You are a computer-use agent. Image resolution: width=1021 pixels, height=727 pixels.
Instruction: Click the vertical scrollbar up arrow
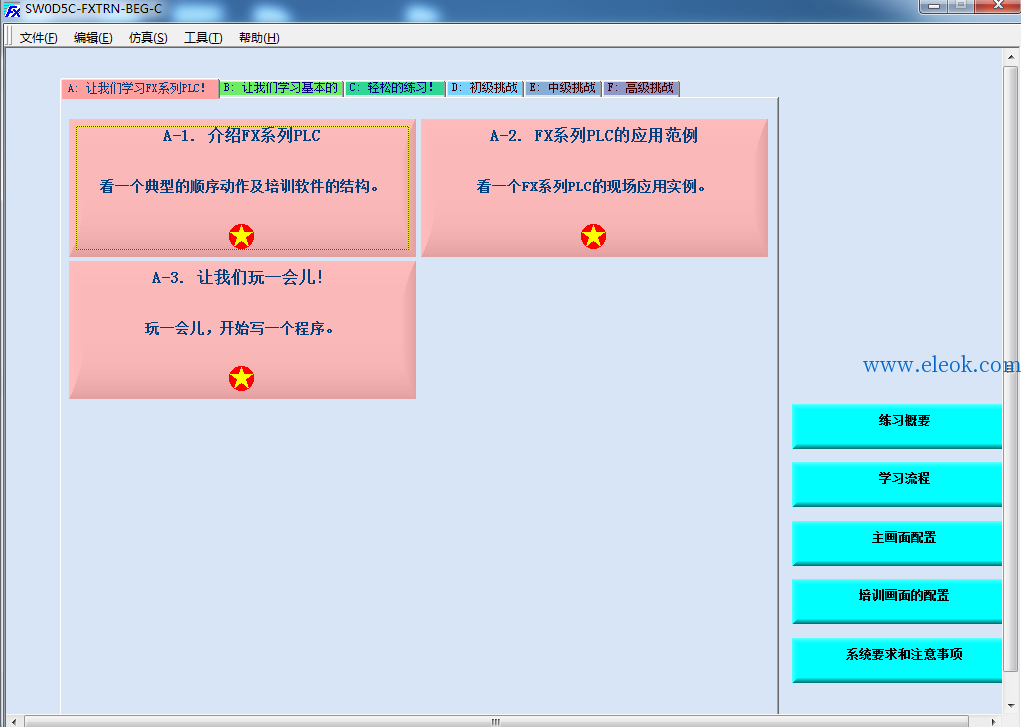click(x=1011, y=57)
